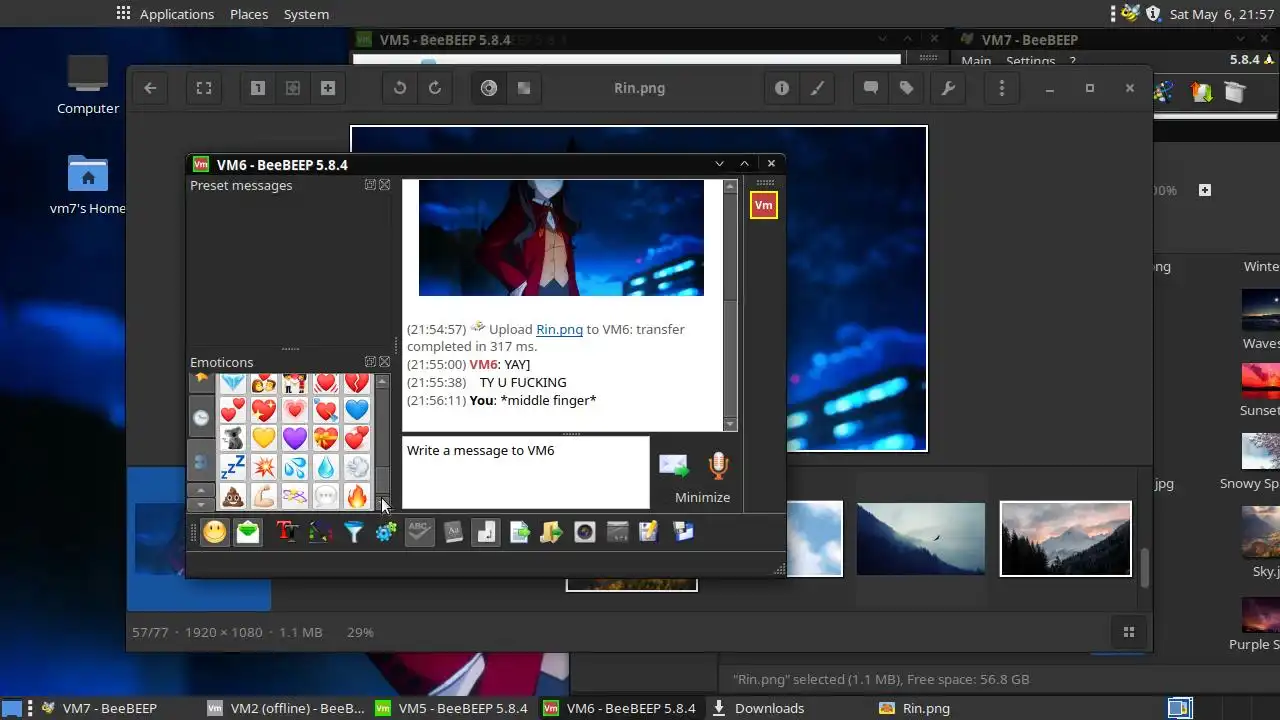Click the send file document icon
The width and height of the screenshot is (1280, 720).
click(519, 532)
